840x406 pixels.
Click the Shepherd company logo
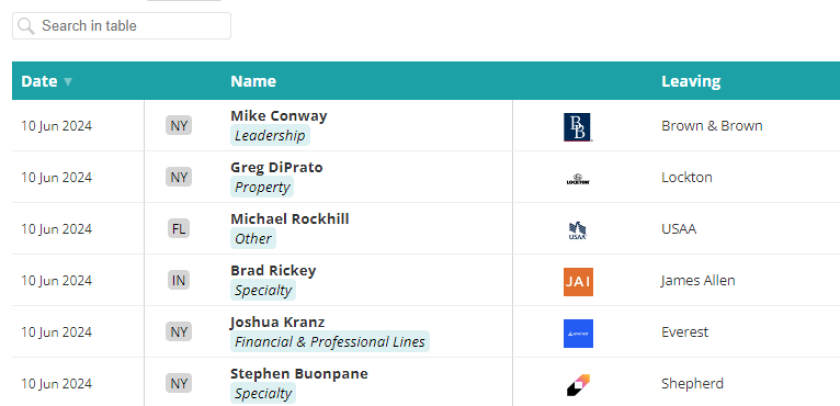coord(578,385)
